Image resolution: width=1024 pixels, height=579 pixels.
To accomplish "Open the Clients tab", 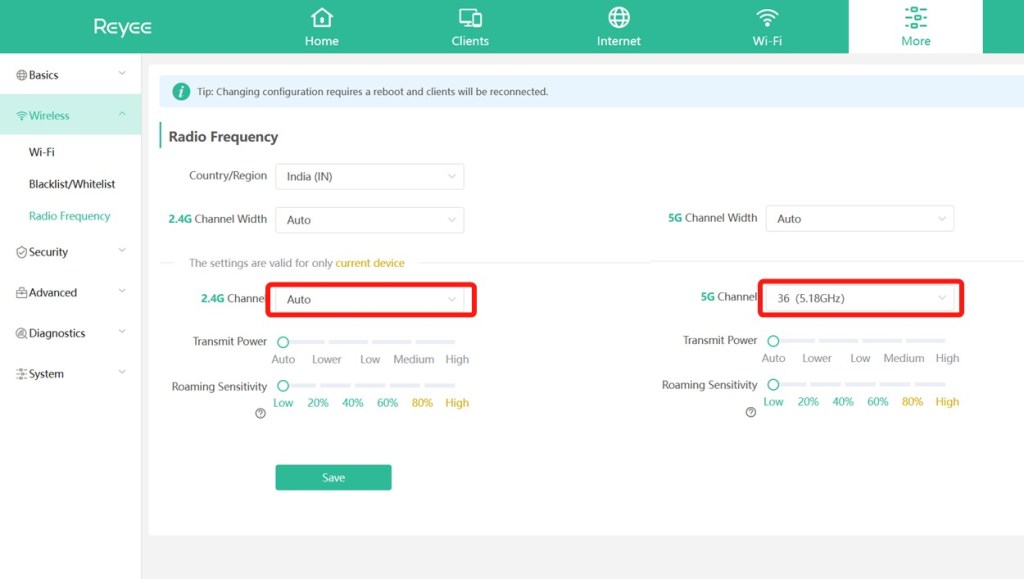I will (470, 27).
